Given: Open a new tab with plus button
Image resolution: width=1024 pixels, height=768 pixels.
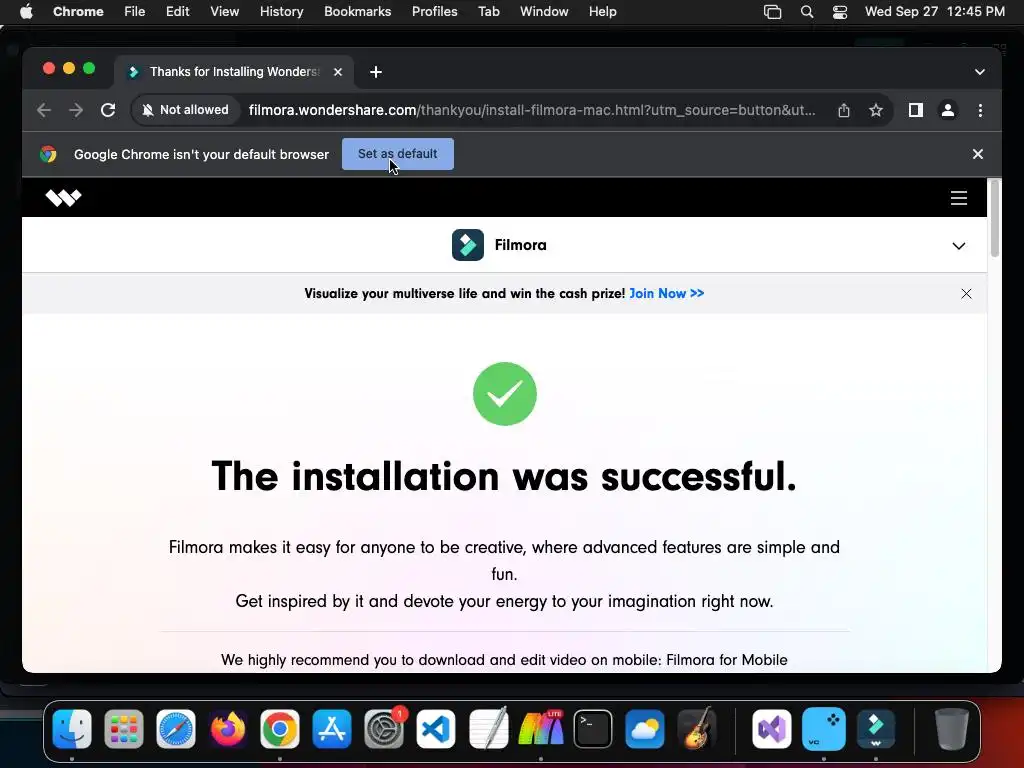Looking at the screenshot, I should coord(376,72).
